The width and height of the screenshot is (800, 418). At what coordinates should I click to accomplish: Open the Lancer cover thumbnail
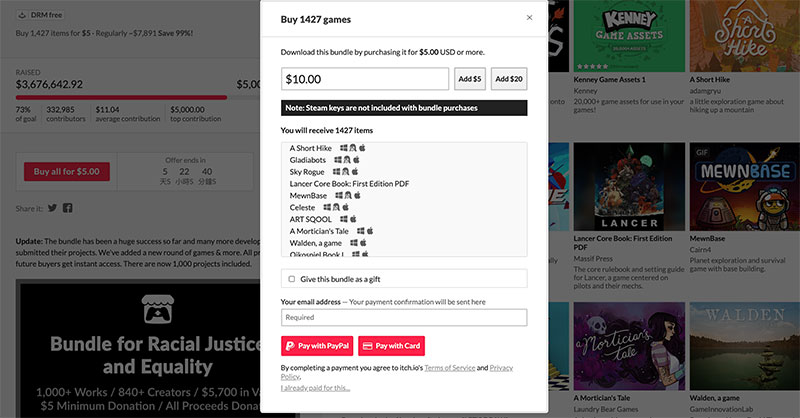click(x=629, y=186)
